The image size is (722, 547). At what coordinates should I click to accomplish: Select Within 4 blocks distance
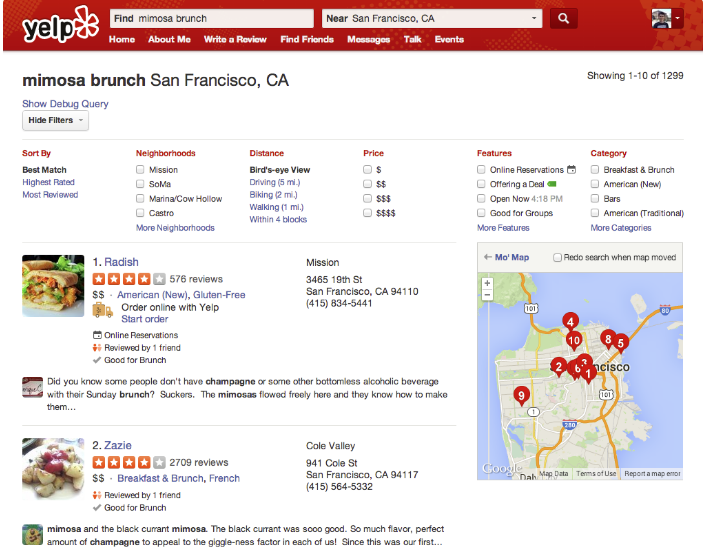click(278, 220)
